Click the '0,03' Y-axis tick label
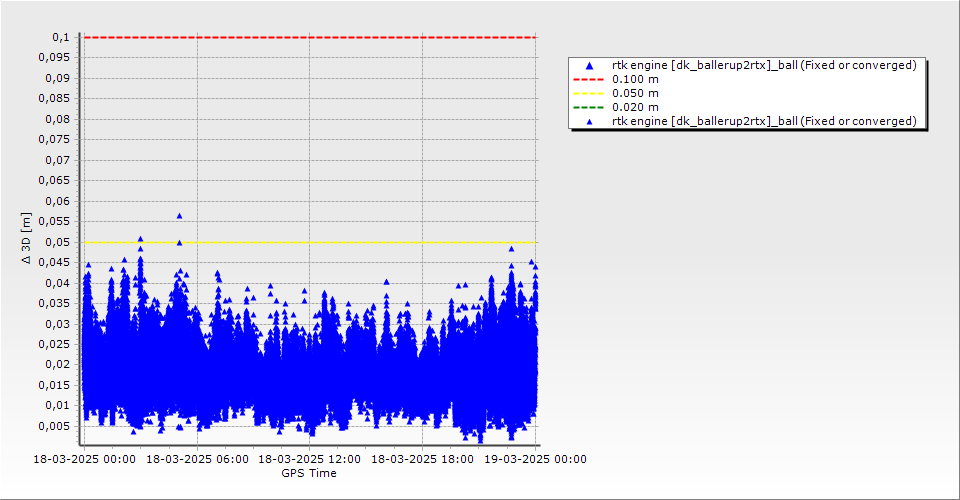 [x=58, y=324]
